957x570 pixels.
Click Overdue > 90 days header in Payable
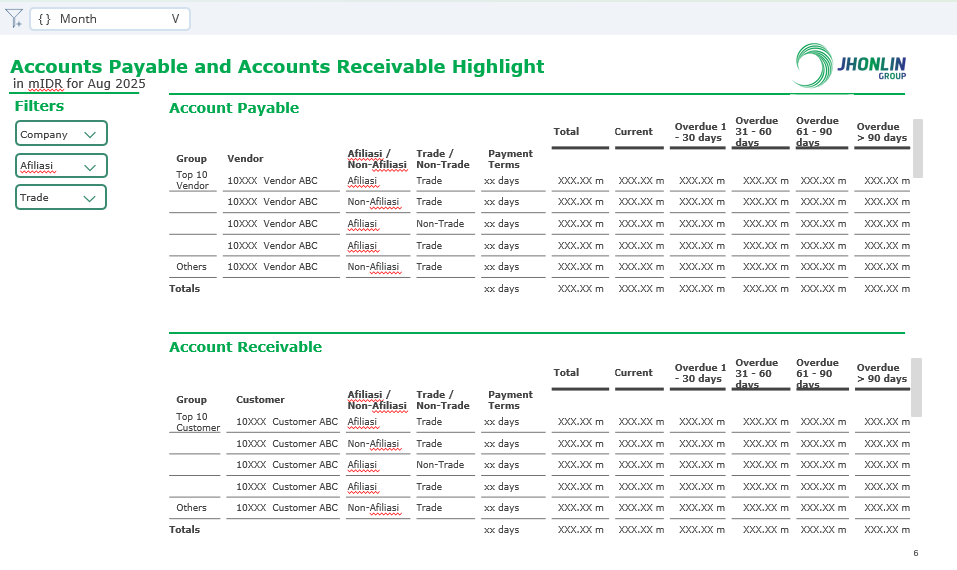pyautogui.click(x=881, y=132)
